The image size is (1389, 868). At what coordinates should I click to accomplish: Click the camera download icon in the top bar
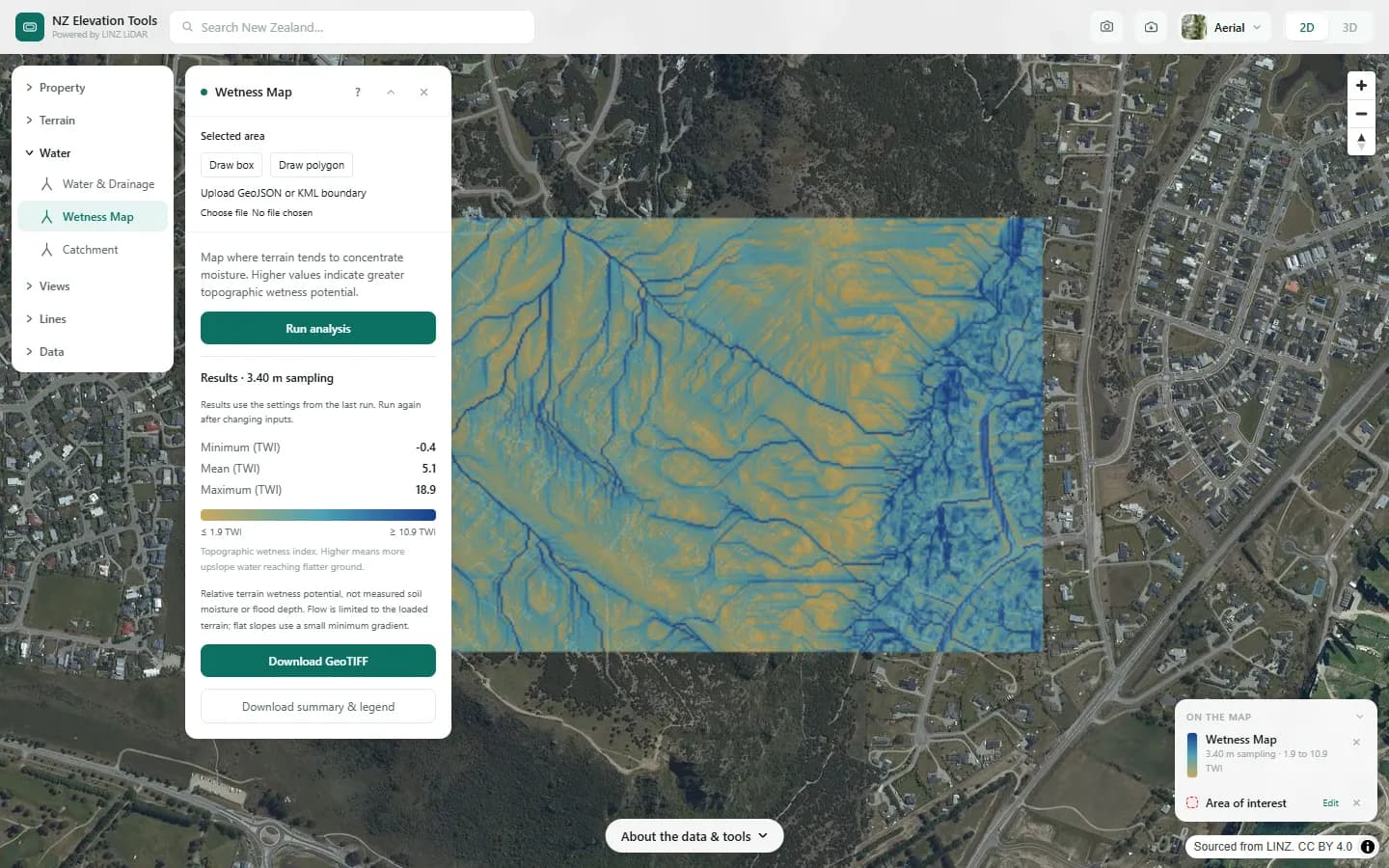pyautogui.click(x=1151, y=27)
